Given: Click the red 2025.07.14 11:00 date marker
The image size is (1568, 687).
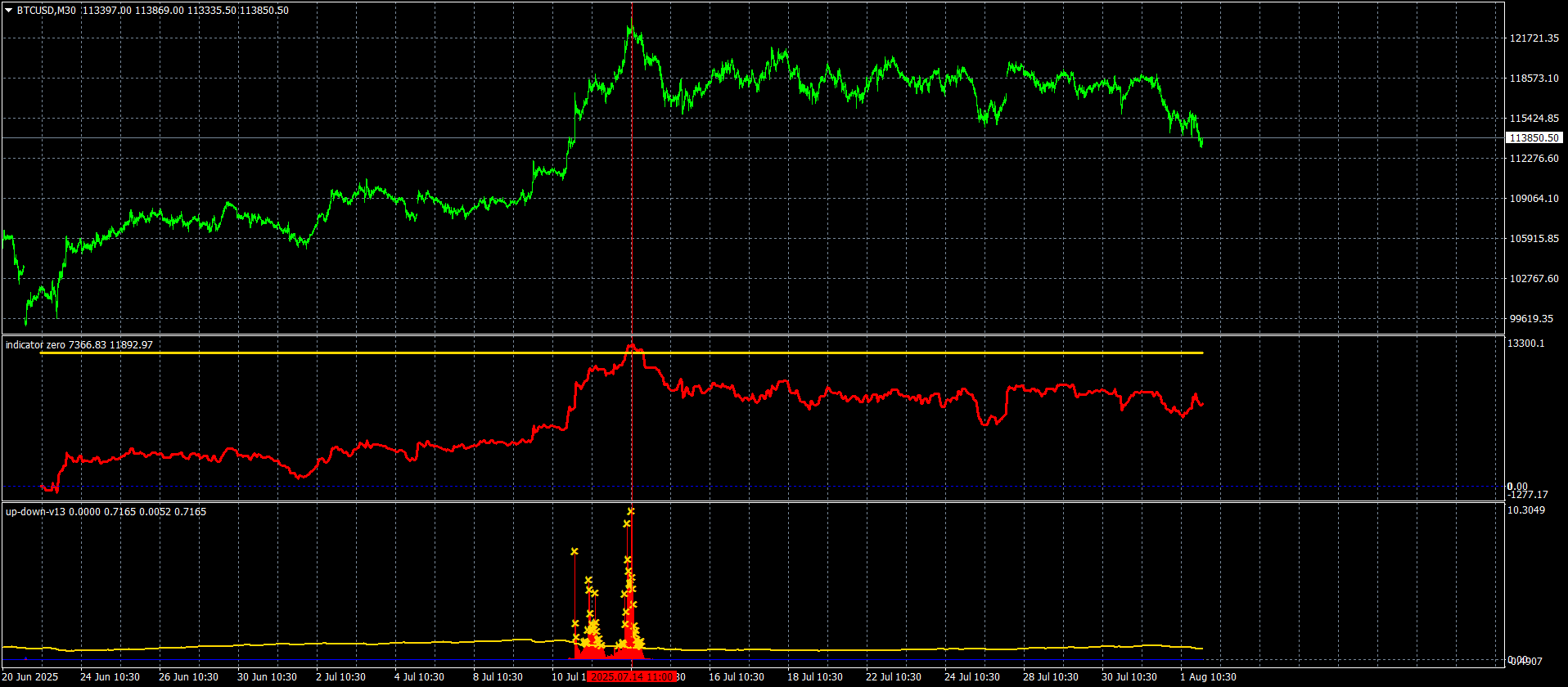Looking at the screenshot, I should tap(632, 677).
